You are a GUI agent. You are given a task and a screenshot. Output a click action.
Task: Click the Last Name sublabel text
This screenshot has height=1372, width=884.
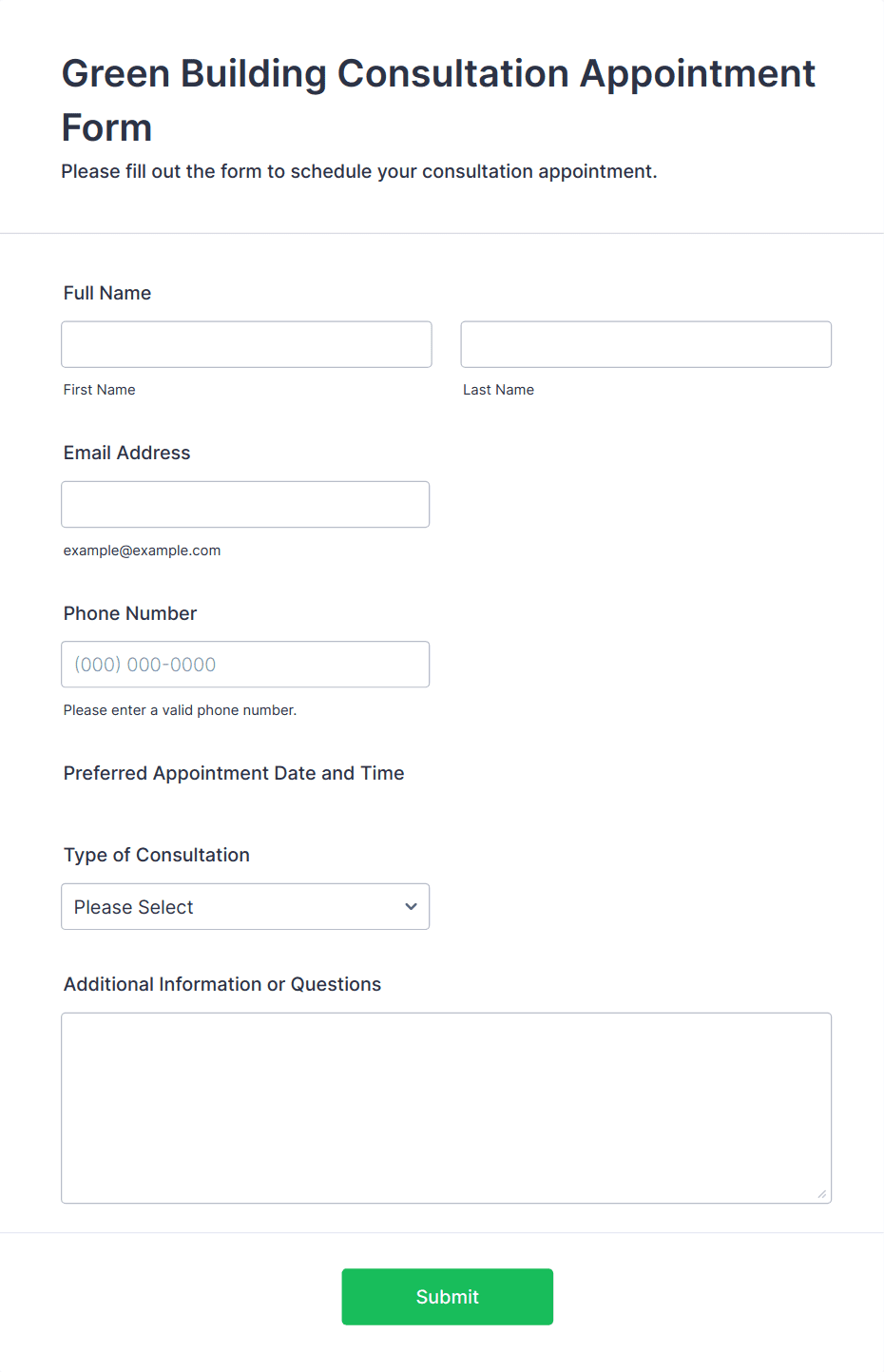498,390
